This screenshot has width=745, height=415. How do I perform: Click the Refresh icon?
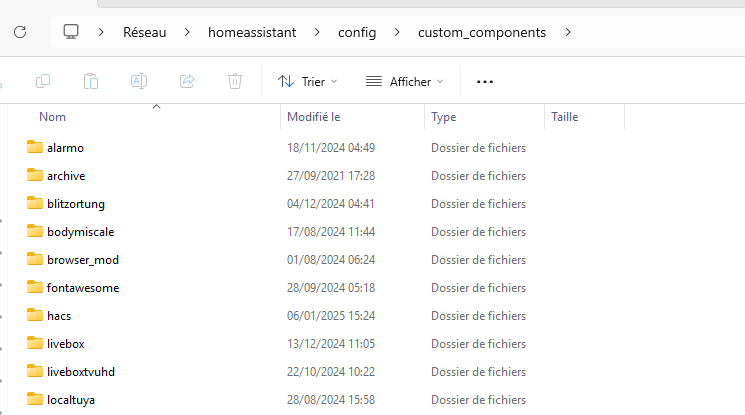pyautogui.click(x=20, y=32)
